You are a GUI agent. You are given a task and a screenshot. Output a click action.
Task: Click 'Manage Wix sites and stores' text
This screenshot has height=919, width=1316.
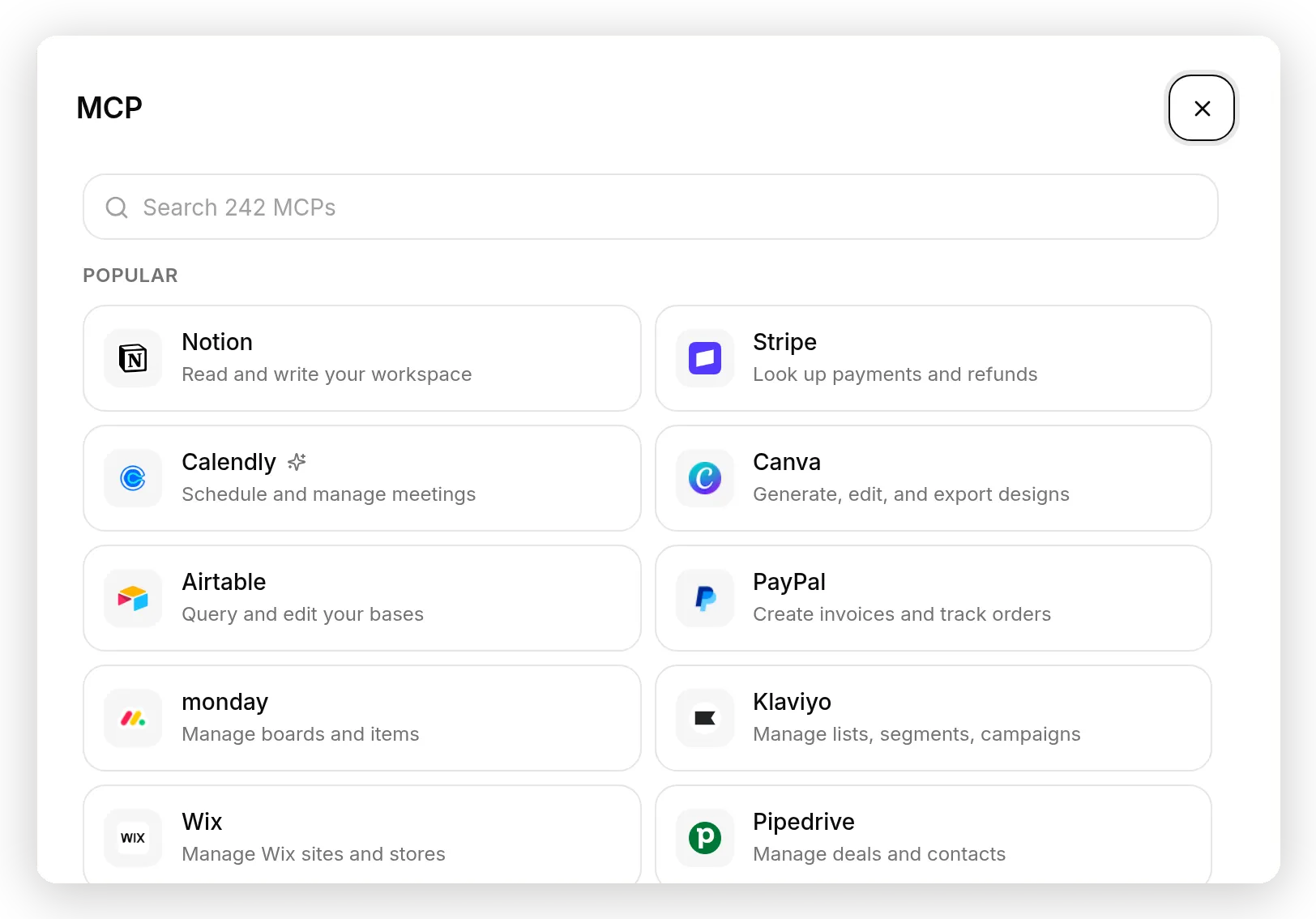tap(314, 854)
